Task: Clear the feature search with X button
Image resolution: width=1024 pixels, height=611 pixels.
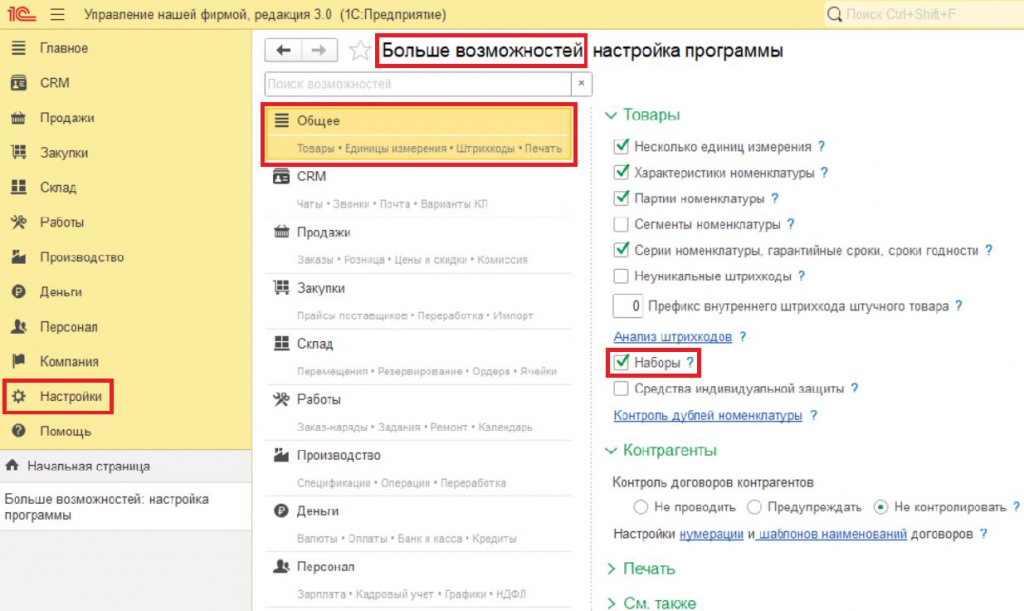Action: click(x=581, y=84)
